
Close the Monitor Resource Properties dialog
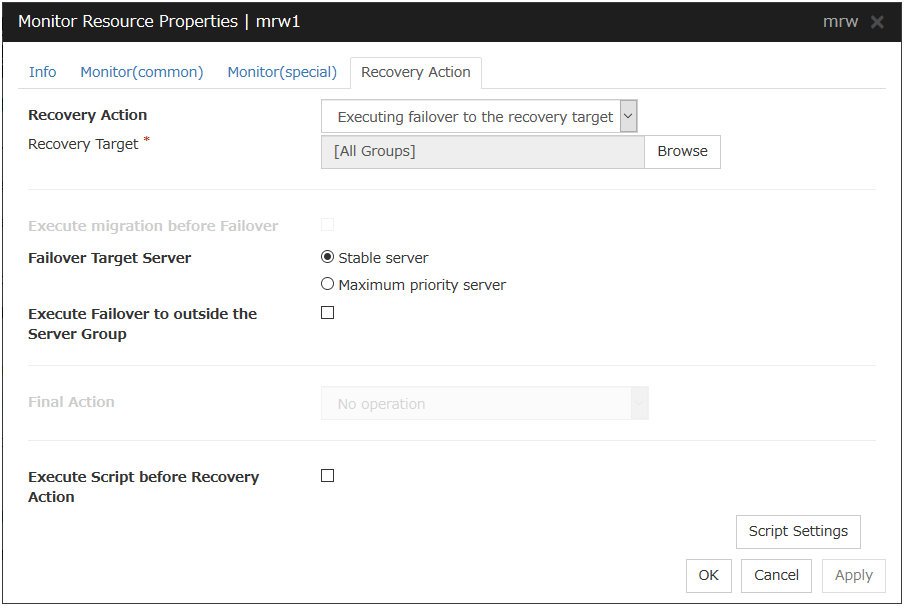(x=877, y=22)
